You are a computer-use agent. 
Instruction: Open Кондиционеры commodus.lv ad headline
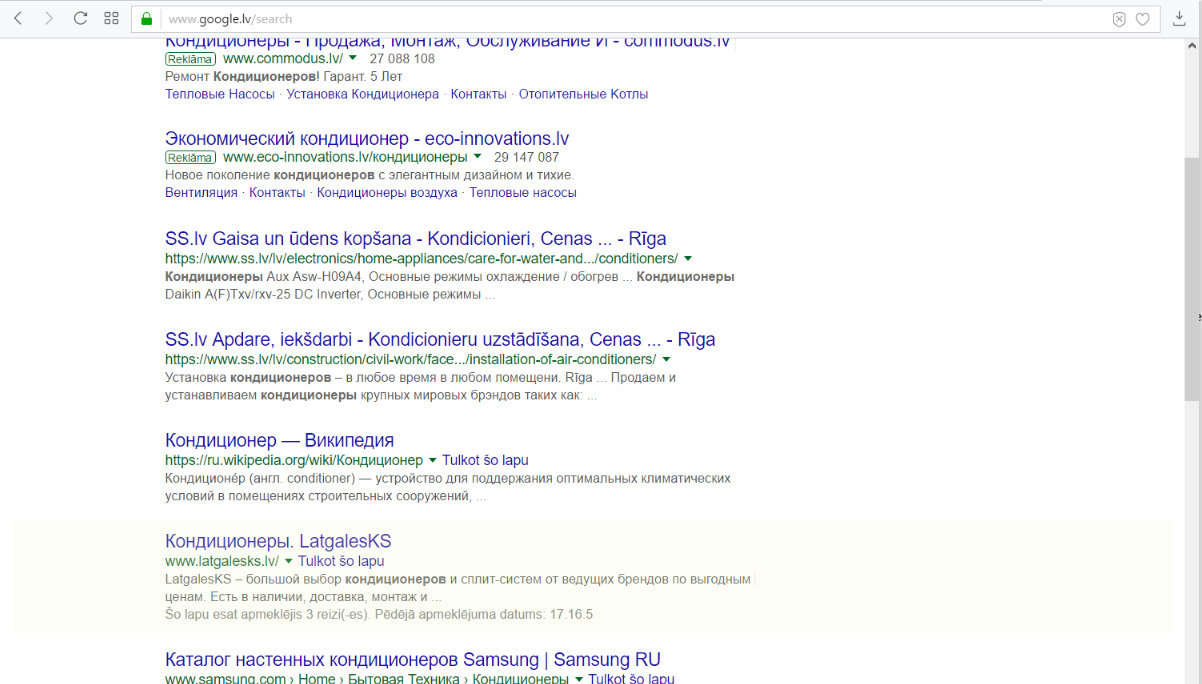[447, 42]
